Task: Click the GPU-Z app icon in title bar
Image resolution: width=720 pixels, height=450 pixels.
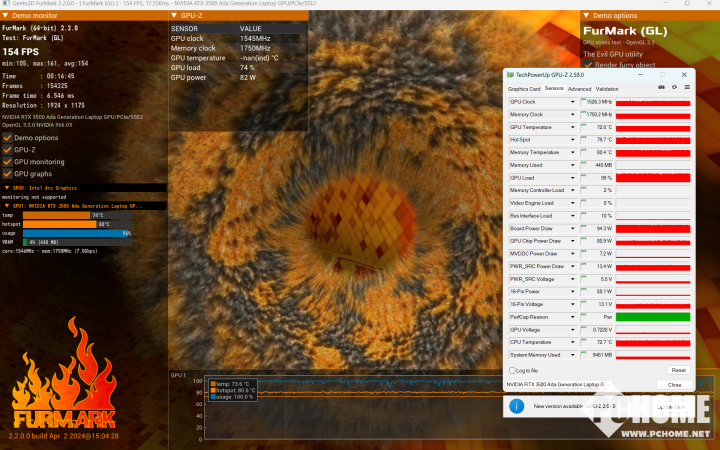Action: (x=510, y=75)
